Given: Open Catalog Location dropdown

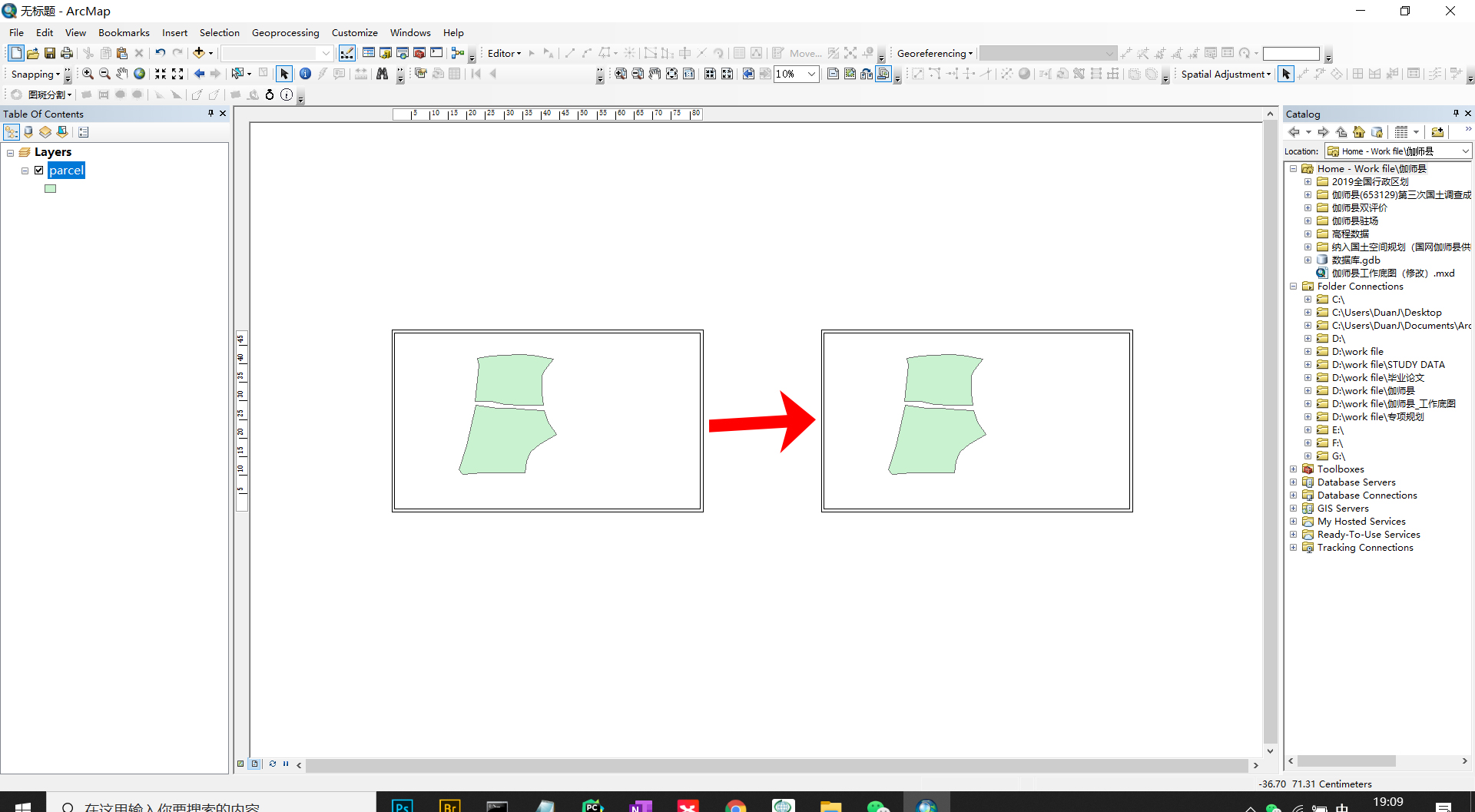Looking at the screenshot, I should 1465,151.
